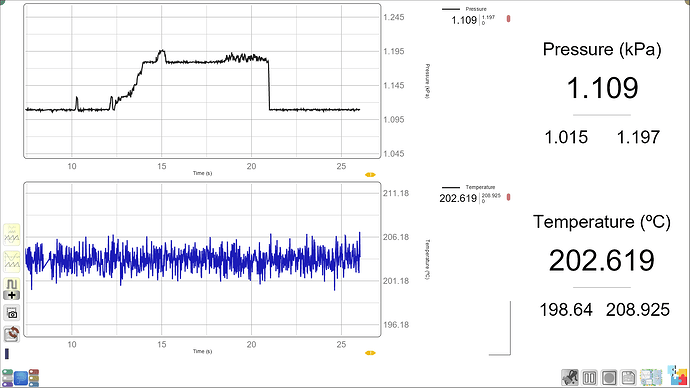Click the legend value 1.109
This screenshot has width=690, height=388.
tap(464, 20)
